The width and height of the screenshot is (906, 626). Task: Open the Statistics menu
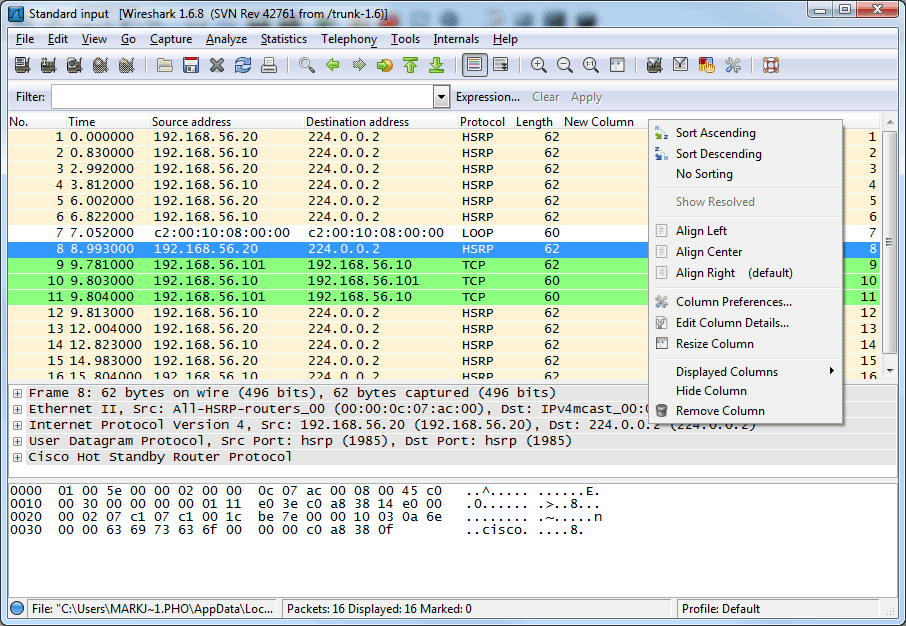pos(284,39)
